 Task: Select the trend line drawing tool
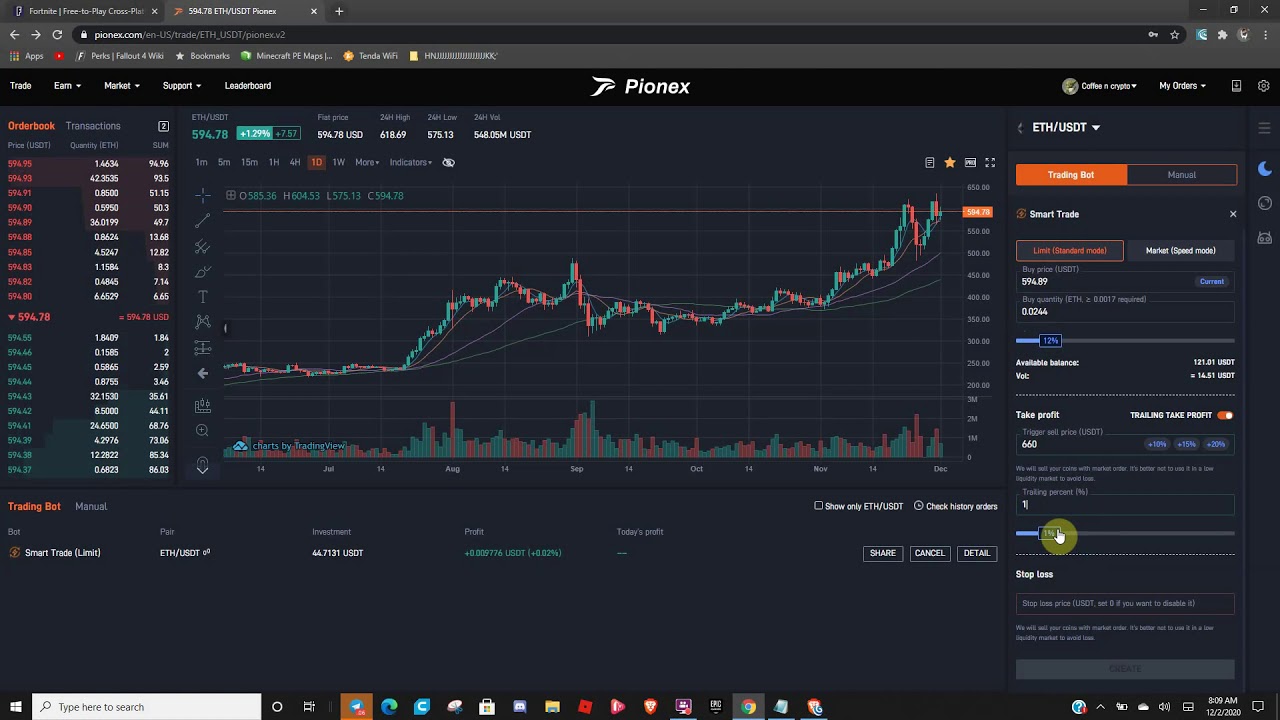pyautogui.click(x=203, y=220)
